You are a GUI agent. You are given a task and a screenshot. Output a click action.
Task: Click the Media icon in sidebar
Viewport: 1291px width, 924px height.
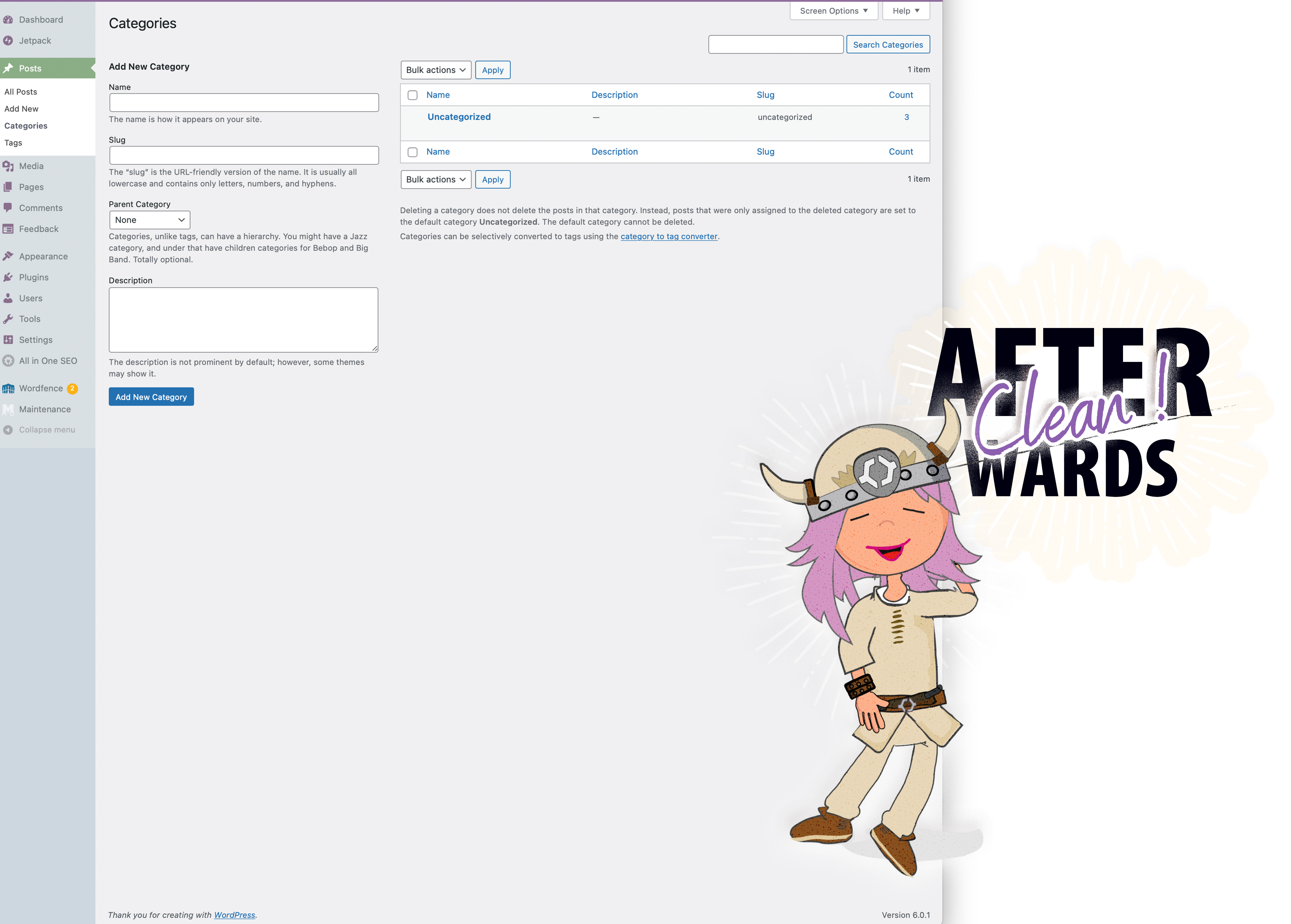click(x=8, y=166)
